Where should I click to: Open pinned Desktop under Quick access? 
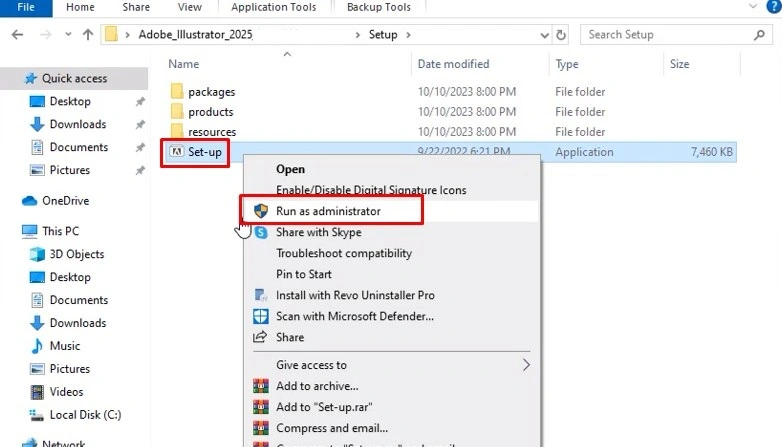[x=70, y=101]
